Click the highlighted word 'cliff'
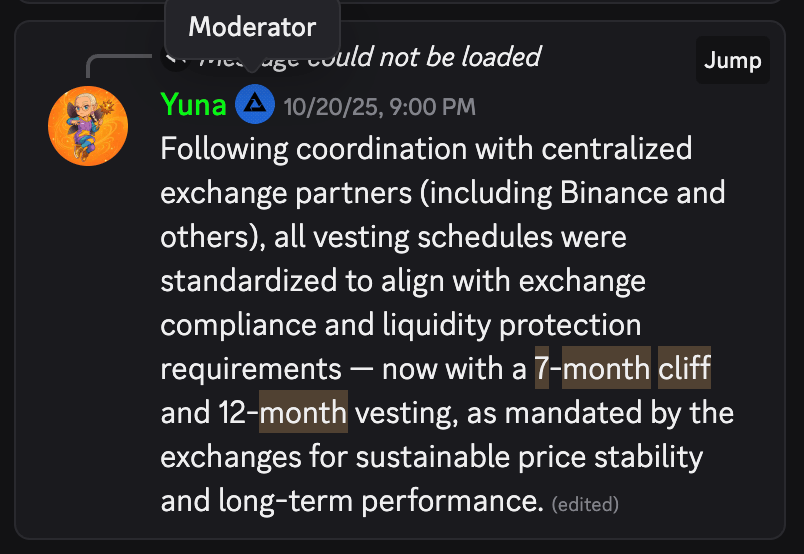 (x=684, y=369)
